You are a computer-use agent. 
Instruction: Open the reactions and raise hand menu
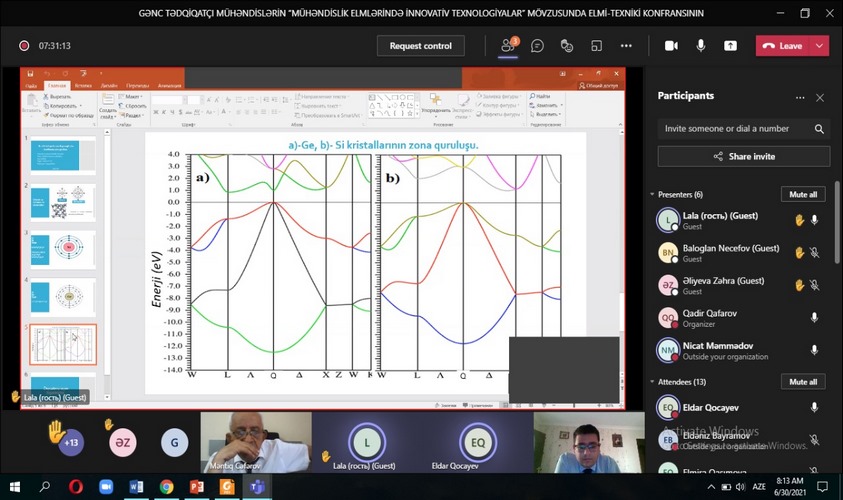[566, 46]
